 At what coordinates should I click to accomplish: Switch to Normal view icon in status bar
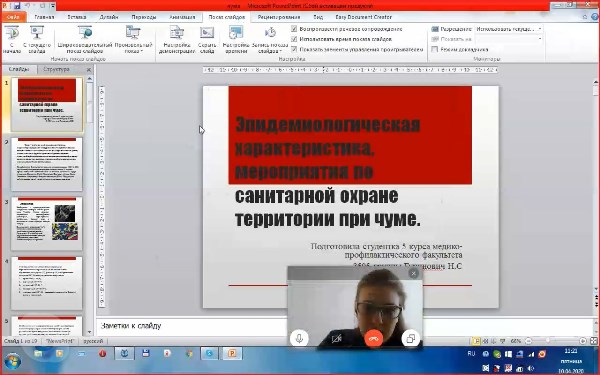476,341
